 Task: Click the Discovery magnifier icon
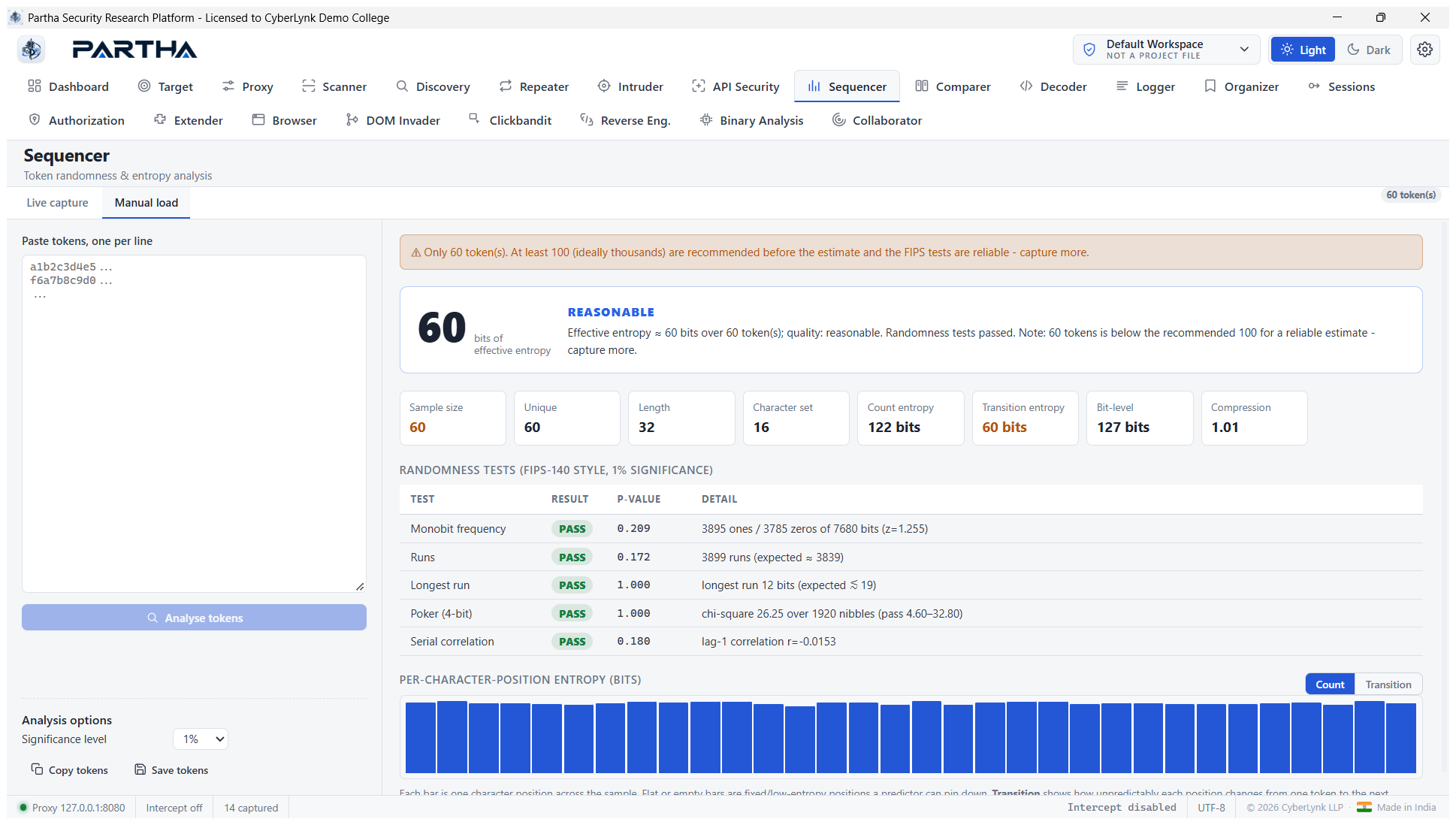(402, 86)
